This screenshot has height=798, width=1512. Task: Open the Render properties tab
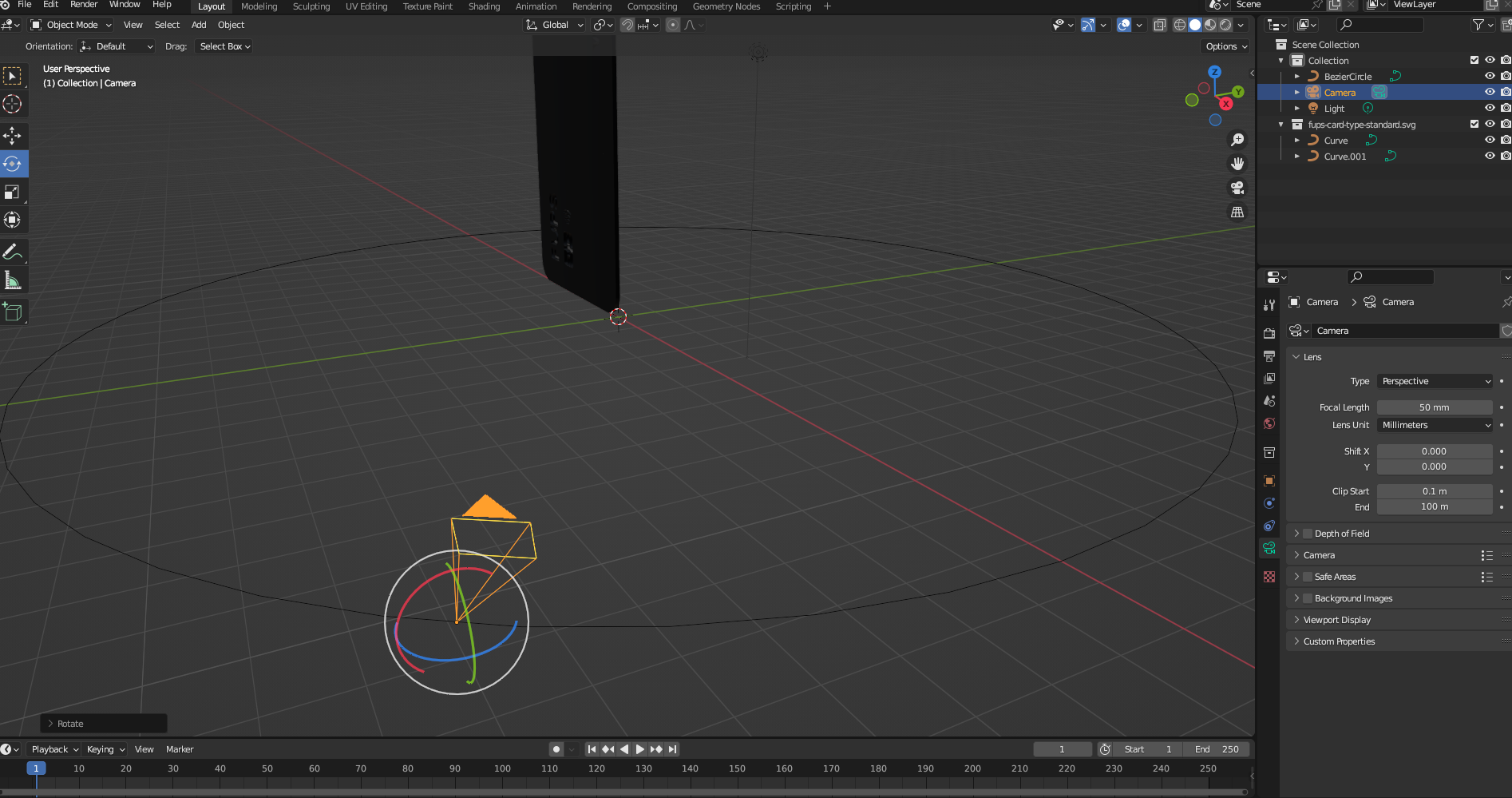pyautogui.click(x=1269, y=334)
